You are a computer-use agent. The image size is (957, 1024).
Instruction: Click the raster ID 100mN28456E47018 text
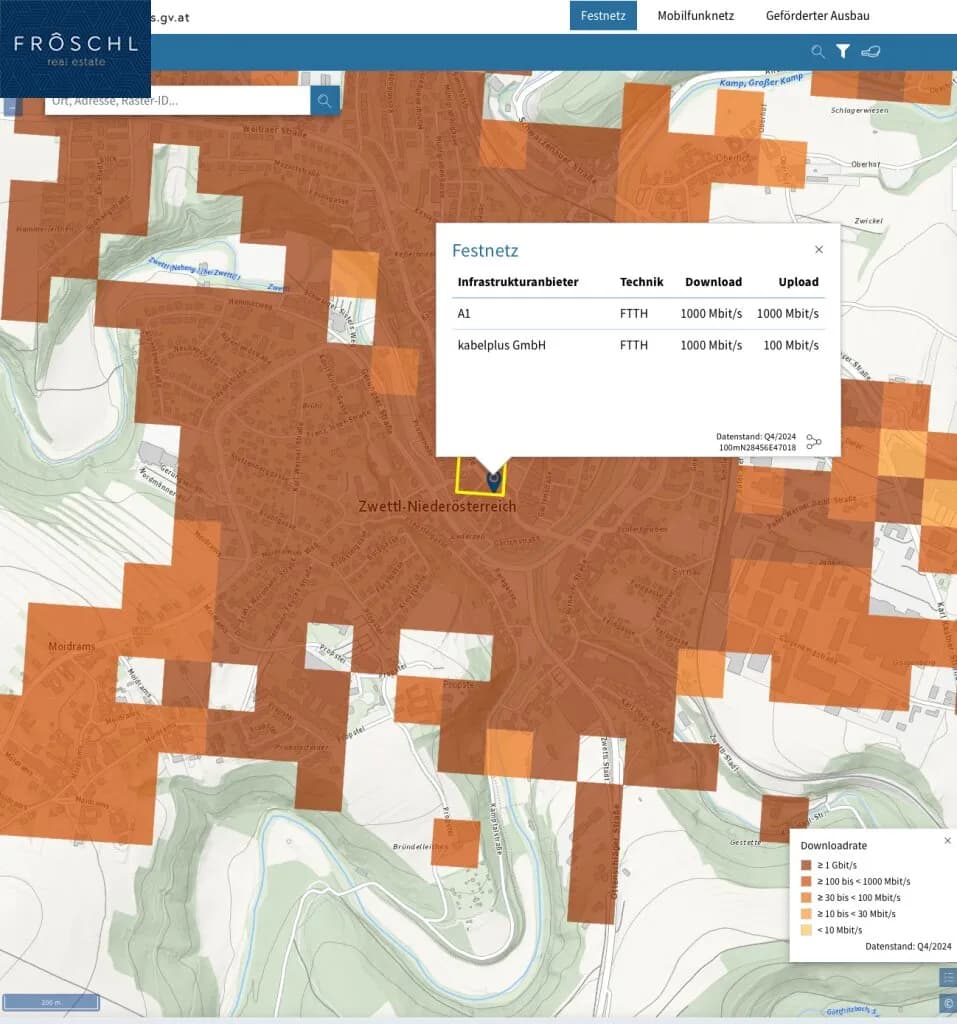(x=757, y=447)
